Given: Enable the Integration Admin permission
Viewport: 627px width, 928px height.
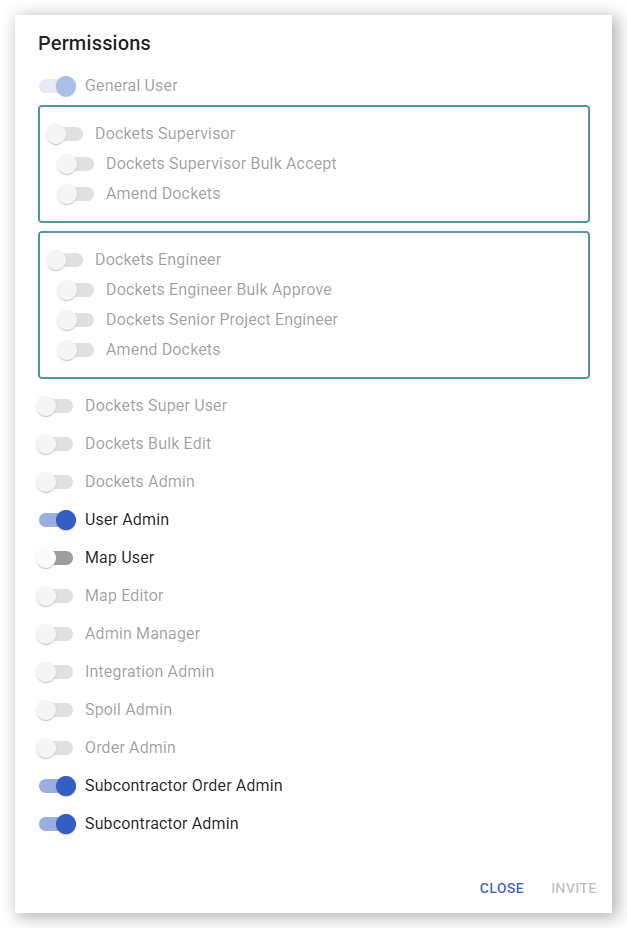Looking at the screenshot, I should (x=56, y=672).
